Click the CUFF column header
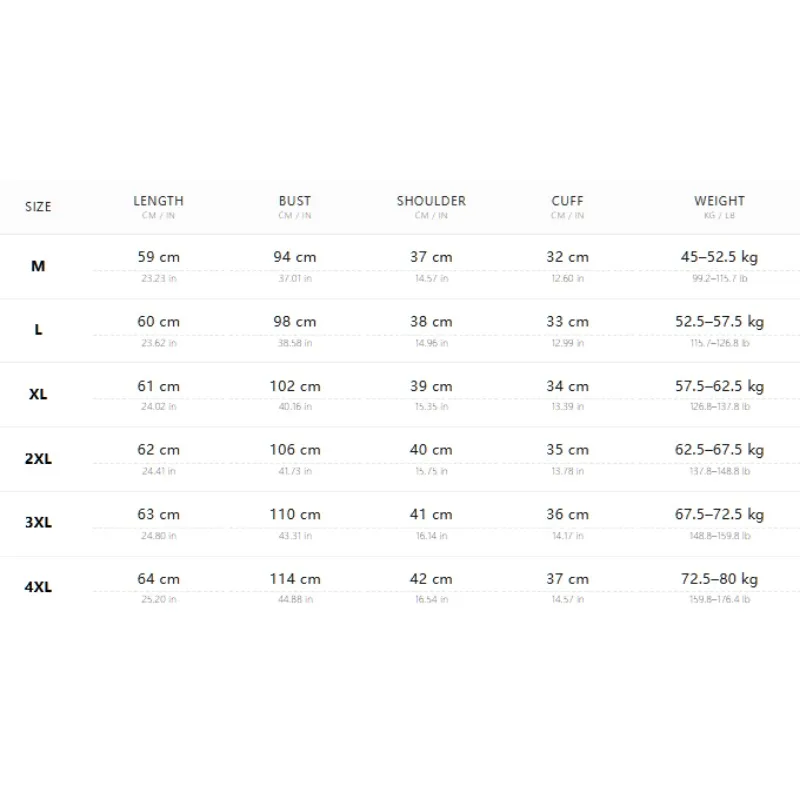This screenshot has width=800, height=800. click(x=567, y=201)
